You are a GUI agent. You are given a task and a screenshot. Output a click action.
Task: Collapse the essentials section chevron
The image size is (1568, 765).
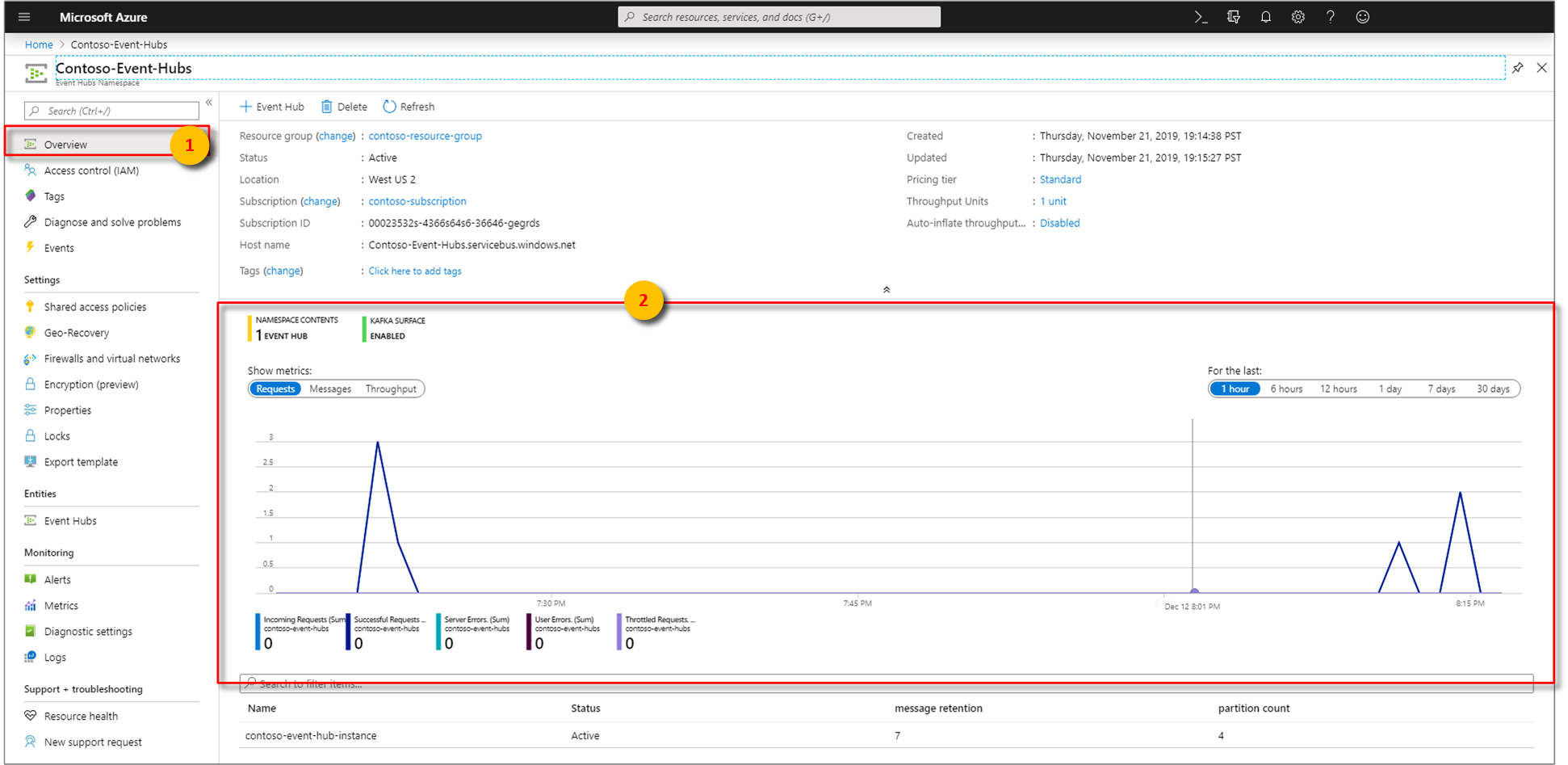[886, 288]
